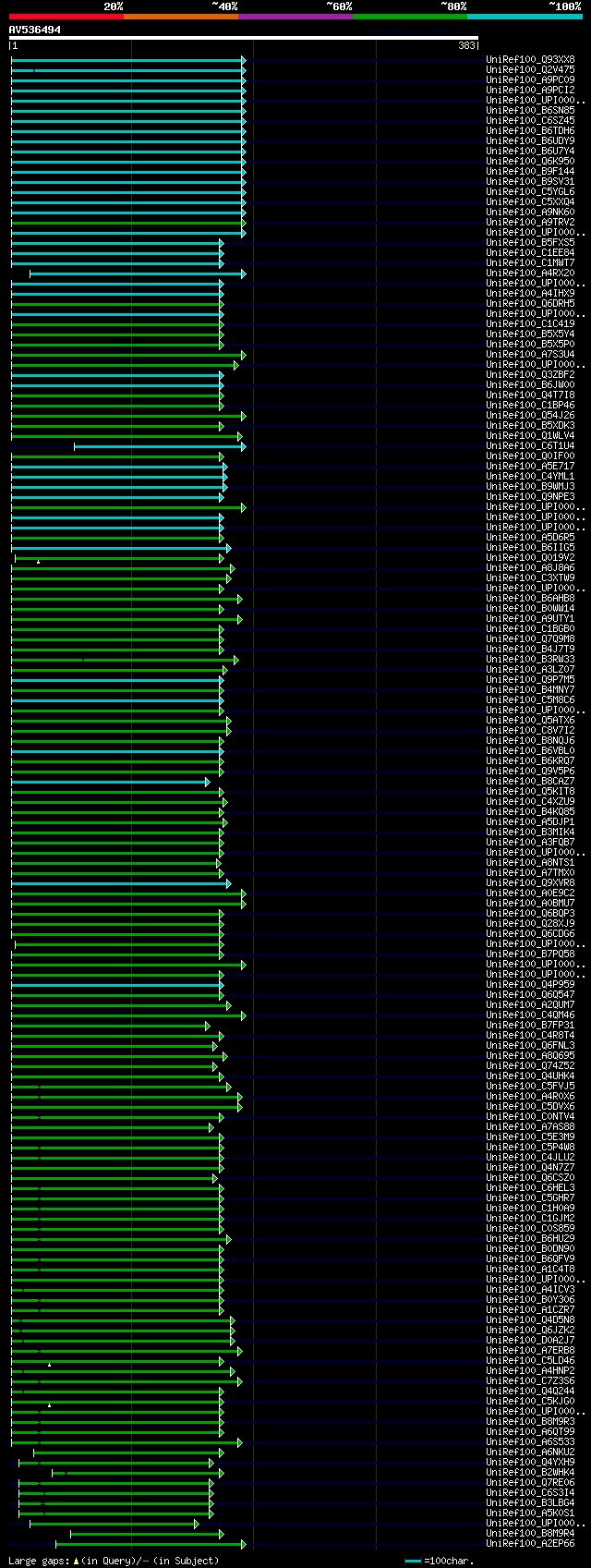Select the UniRef100_Q9P7M5 label
The height and width of the screenshot is (1568, 591).
click(x=530, y=679)
